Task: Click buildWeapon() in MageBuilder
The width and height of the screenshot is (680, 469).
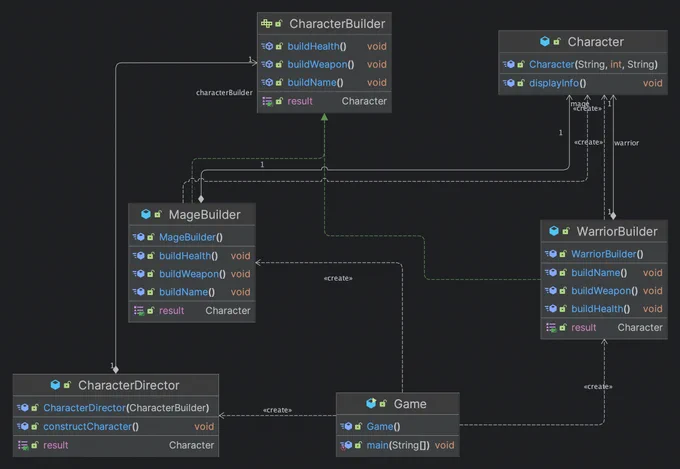Action: pyautogui.click(x=192, y=274)
